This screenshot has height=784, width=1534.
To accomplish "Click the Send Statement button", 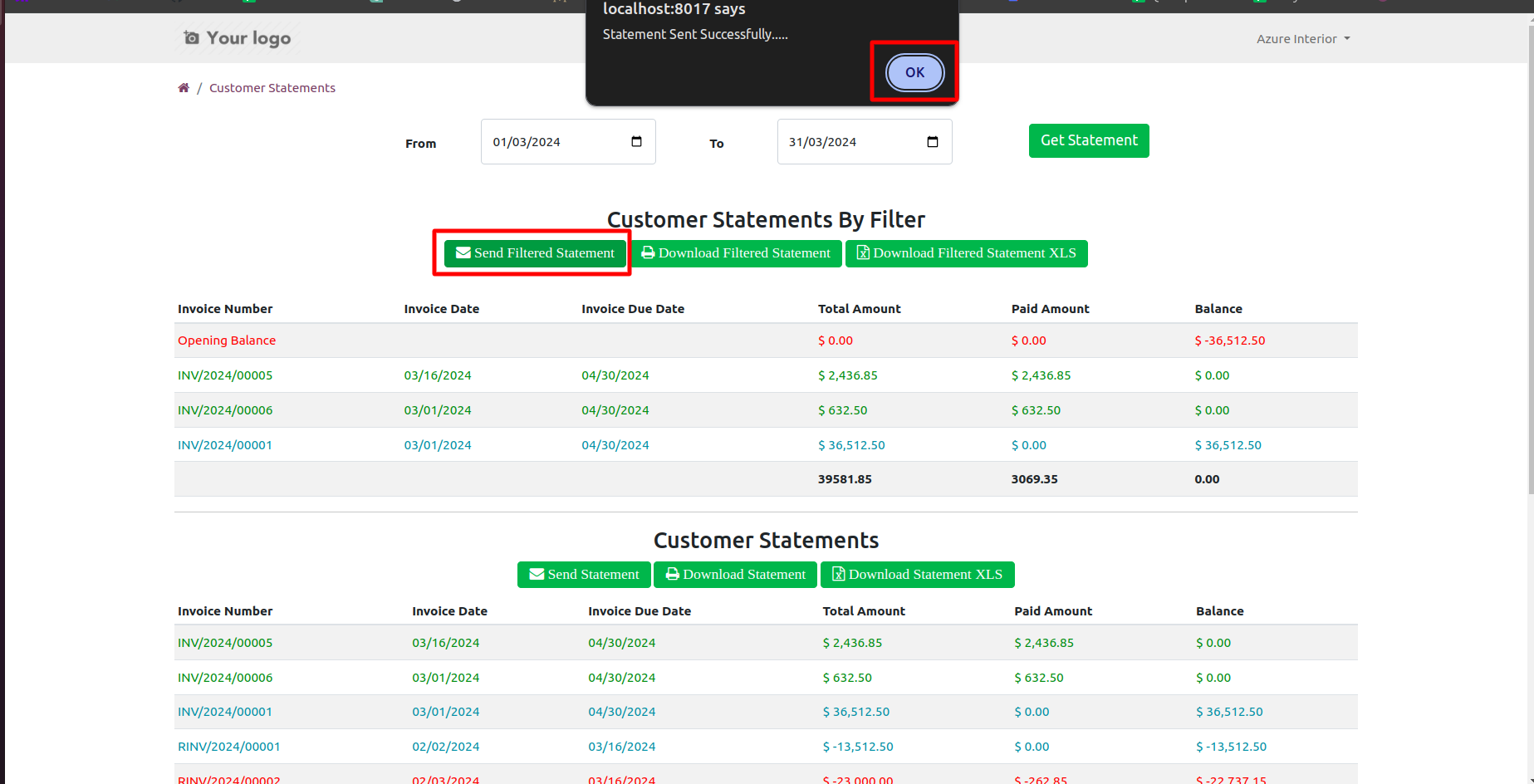I will coord(584,575).
